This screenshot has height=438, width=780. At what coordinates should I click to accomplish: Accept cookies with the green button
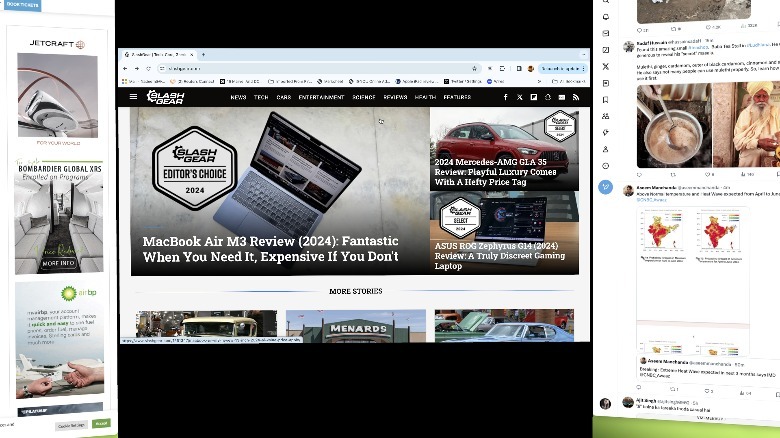pos(101,423)
